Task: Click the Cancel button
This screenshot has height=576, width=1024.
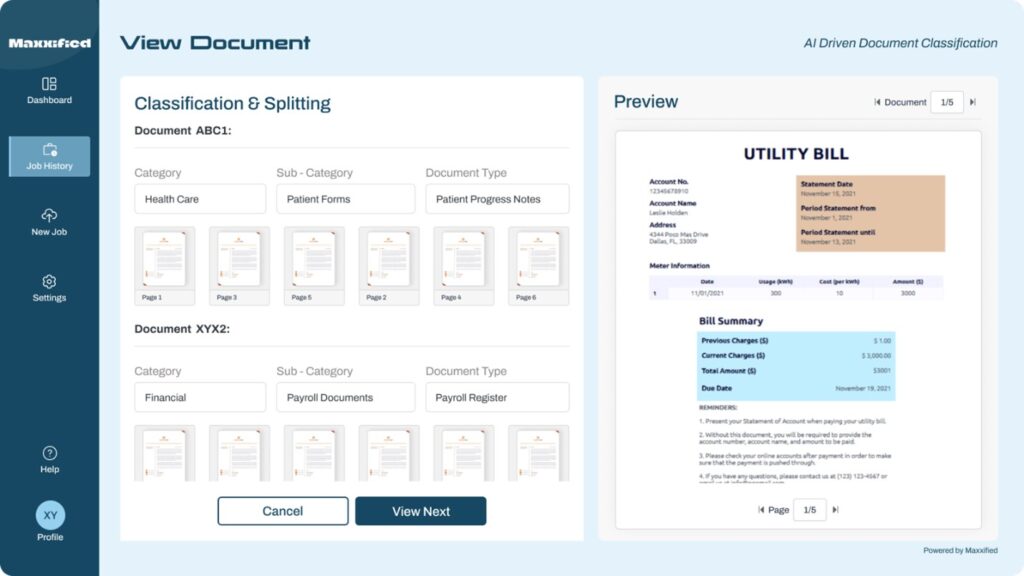Action: 283,510
